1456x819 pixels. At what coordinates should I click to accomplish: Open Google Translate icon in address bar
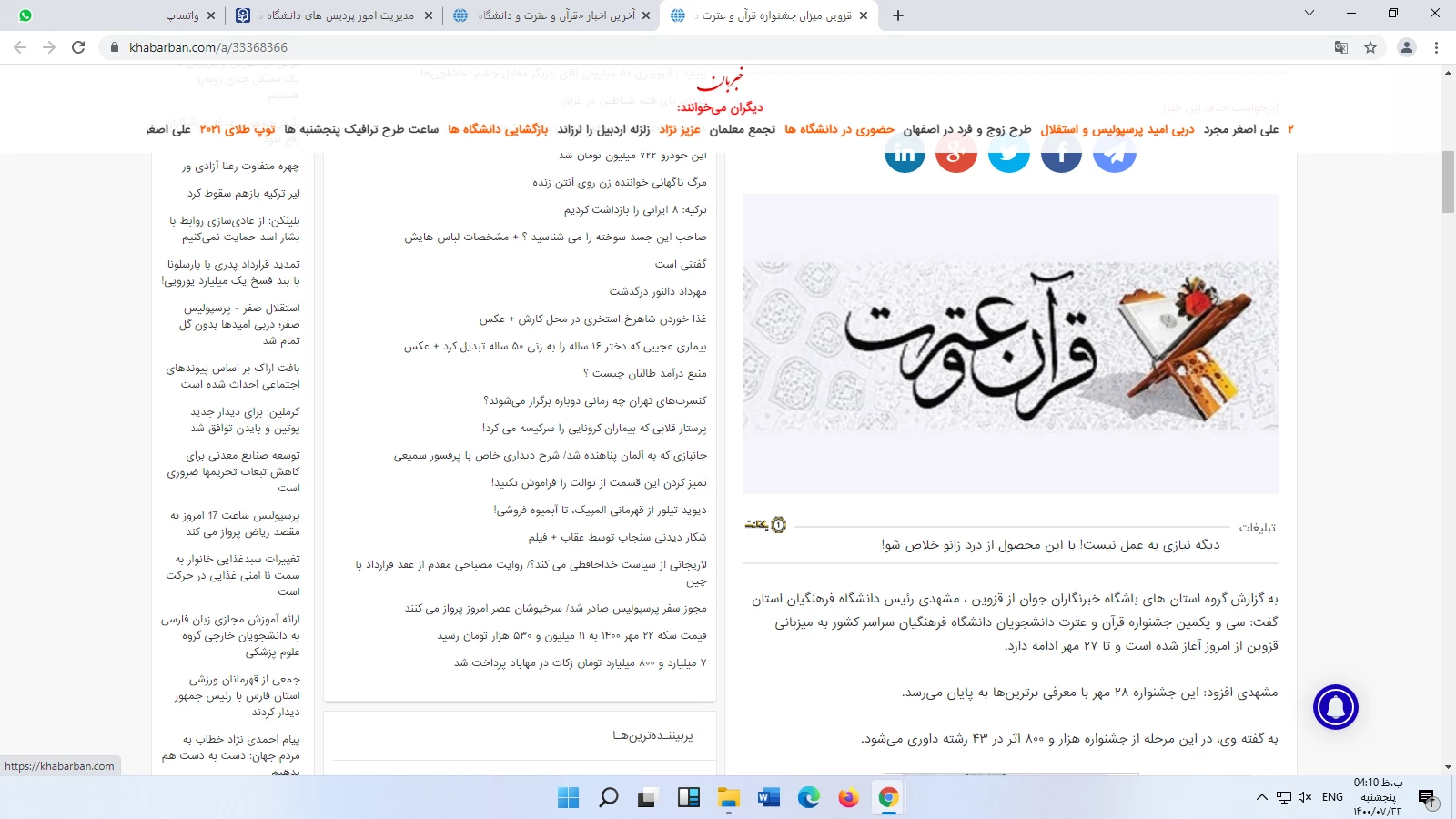tap(1340, 47)
